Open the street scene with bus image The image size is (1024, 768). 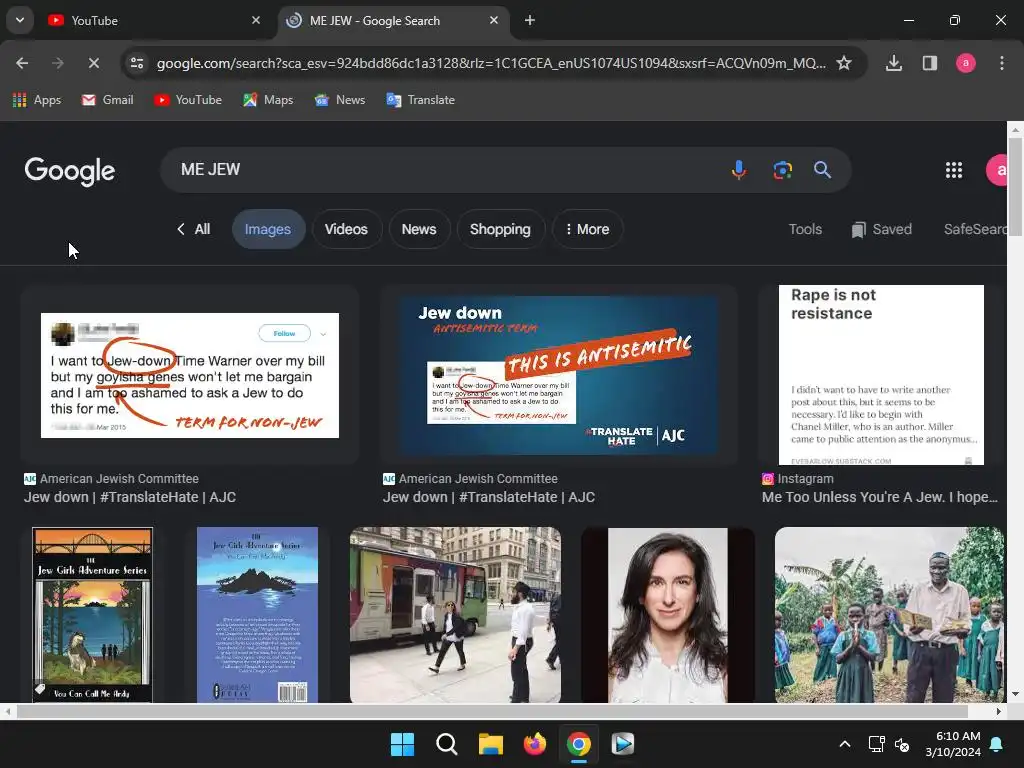pyautogui.click(x=455, y=615)
